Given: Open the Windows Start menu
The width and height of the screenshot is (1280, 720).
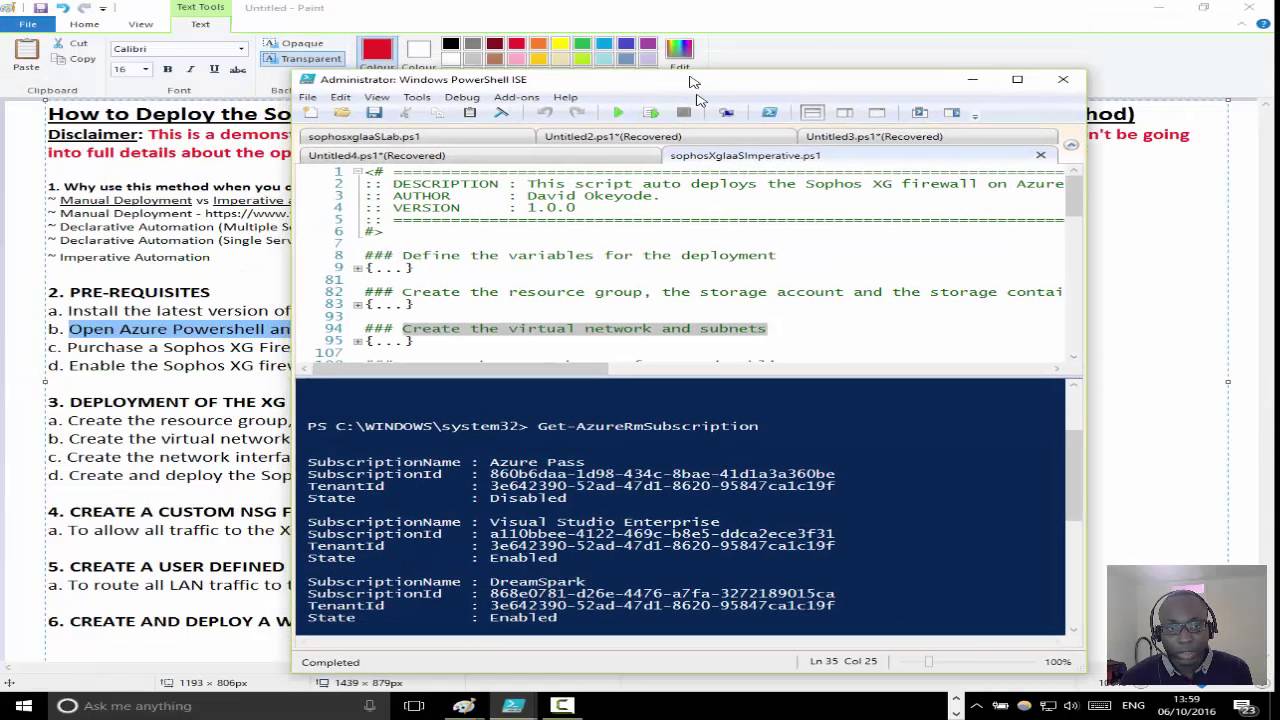Looking at the screenshot, I should [24, 706].
